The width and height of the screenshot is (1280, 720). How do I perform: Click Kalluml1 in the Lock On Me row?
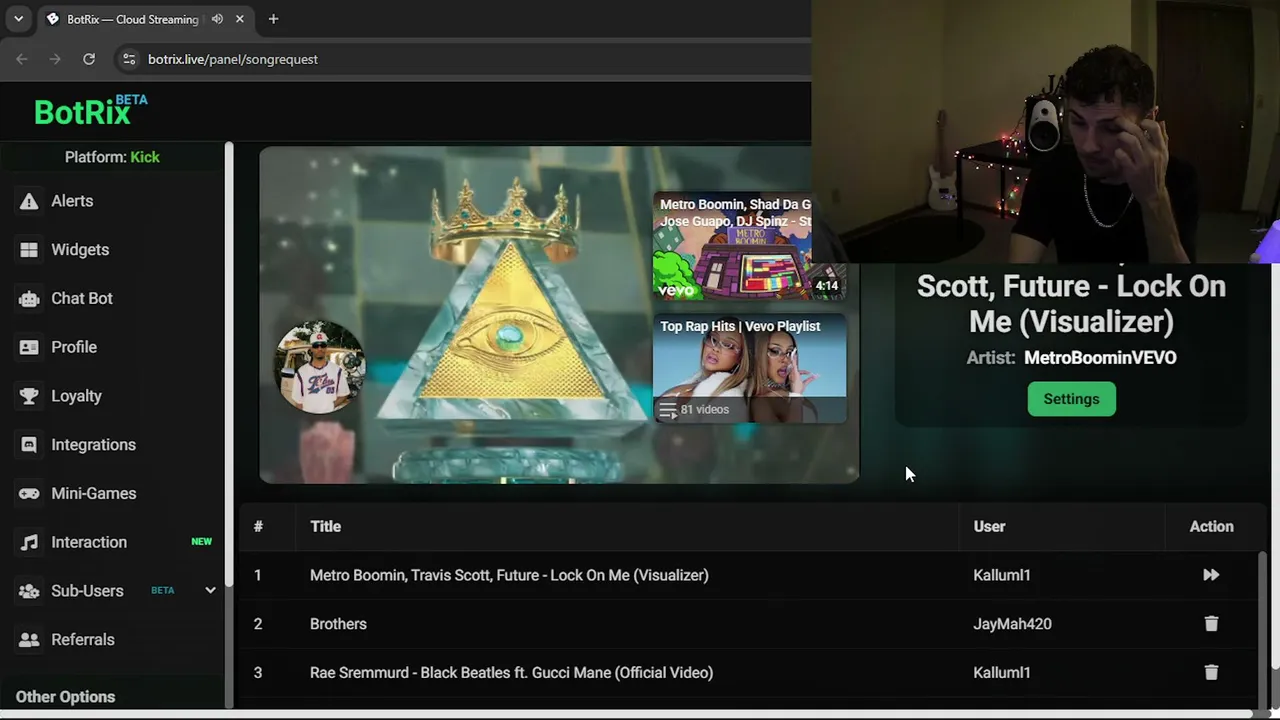coord(1001,575)
